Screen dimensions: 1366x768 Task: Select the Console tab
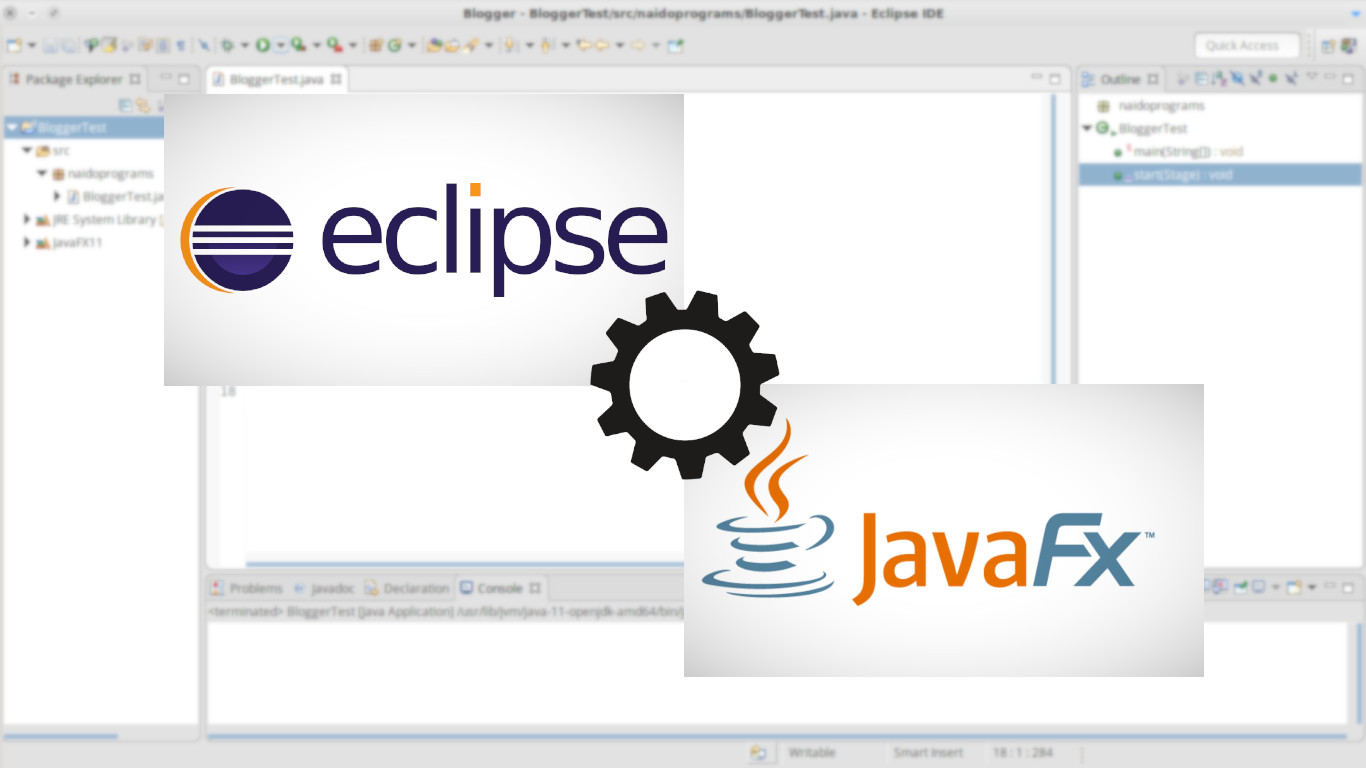[499, 588]
